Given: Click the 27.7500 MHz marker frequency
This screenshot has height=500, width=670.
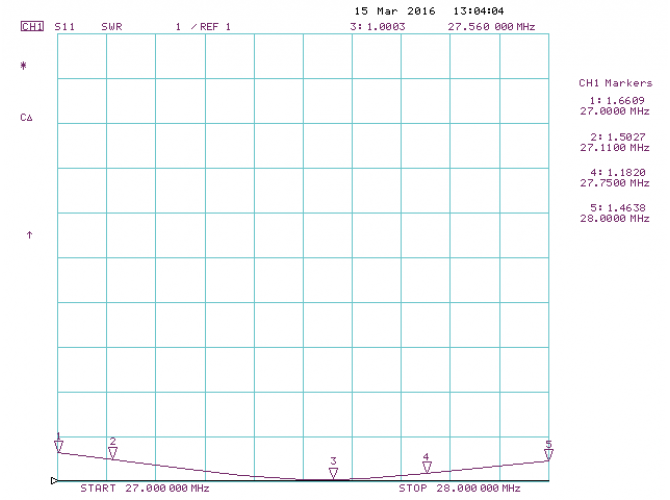Looking at the screenshot, I should click(x=614, y=183).
